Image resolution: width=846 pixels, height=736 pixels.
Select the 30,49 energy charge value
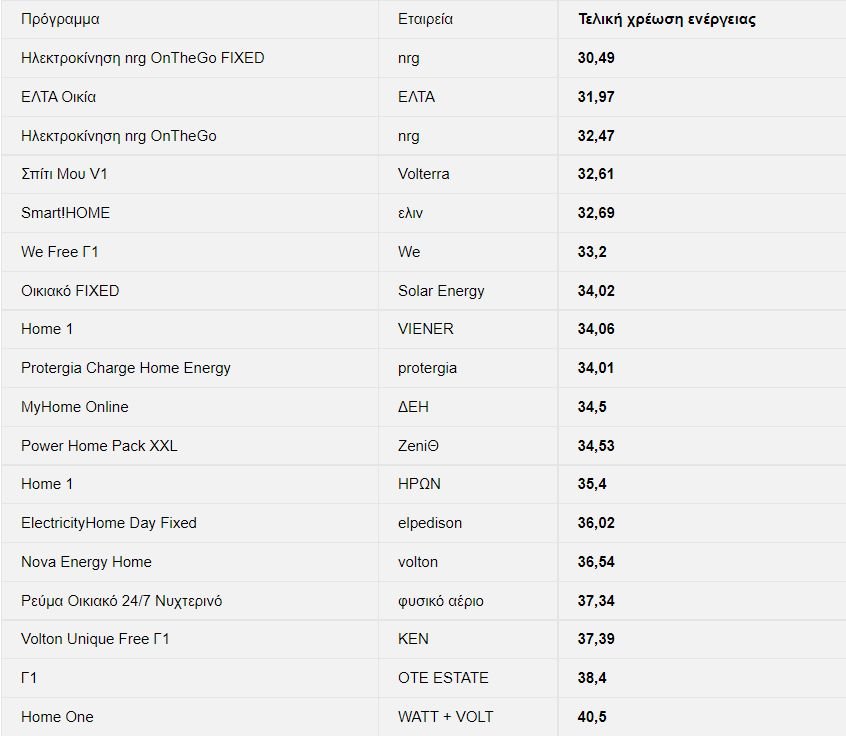(x=596, y=58)
